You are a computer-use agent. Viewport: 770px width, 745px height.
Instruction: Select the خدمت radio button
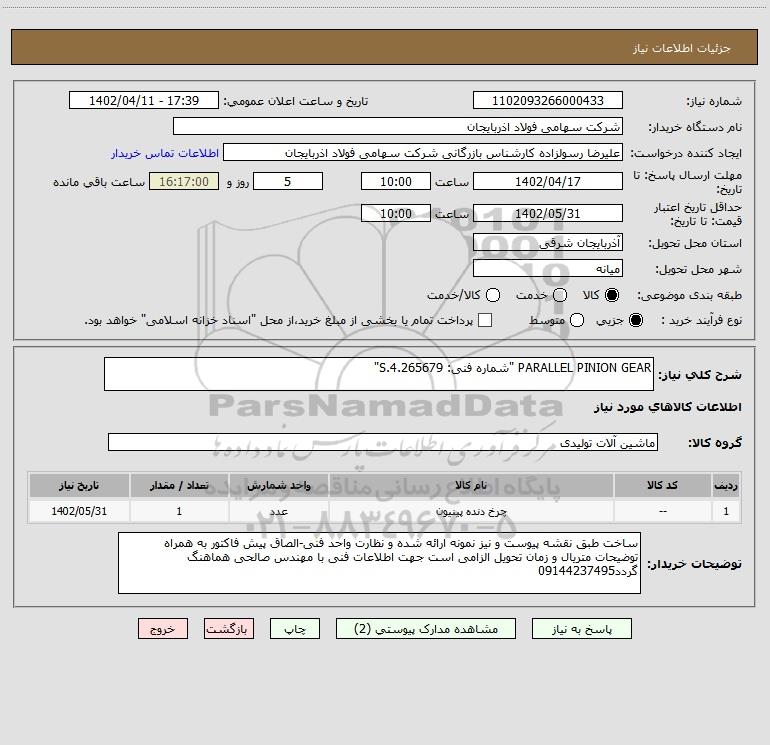pyautogui.click(x=560, y=295)
